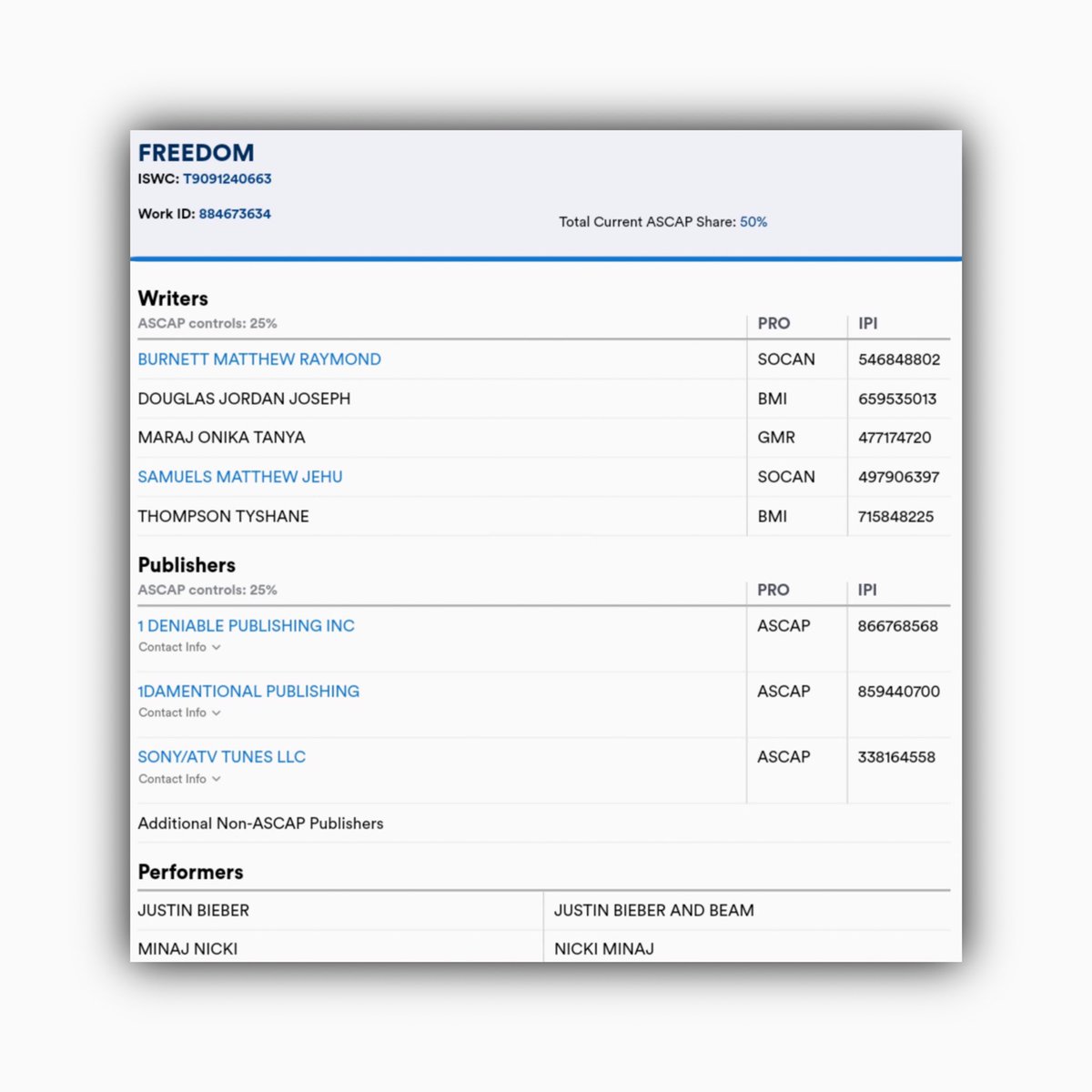
Task: Click publisher IPI 859440700
Action: coord(898,692)
